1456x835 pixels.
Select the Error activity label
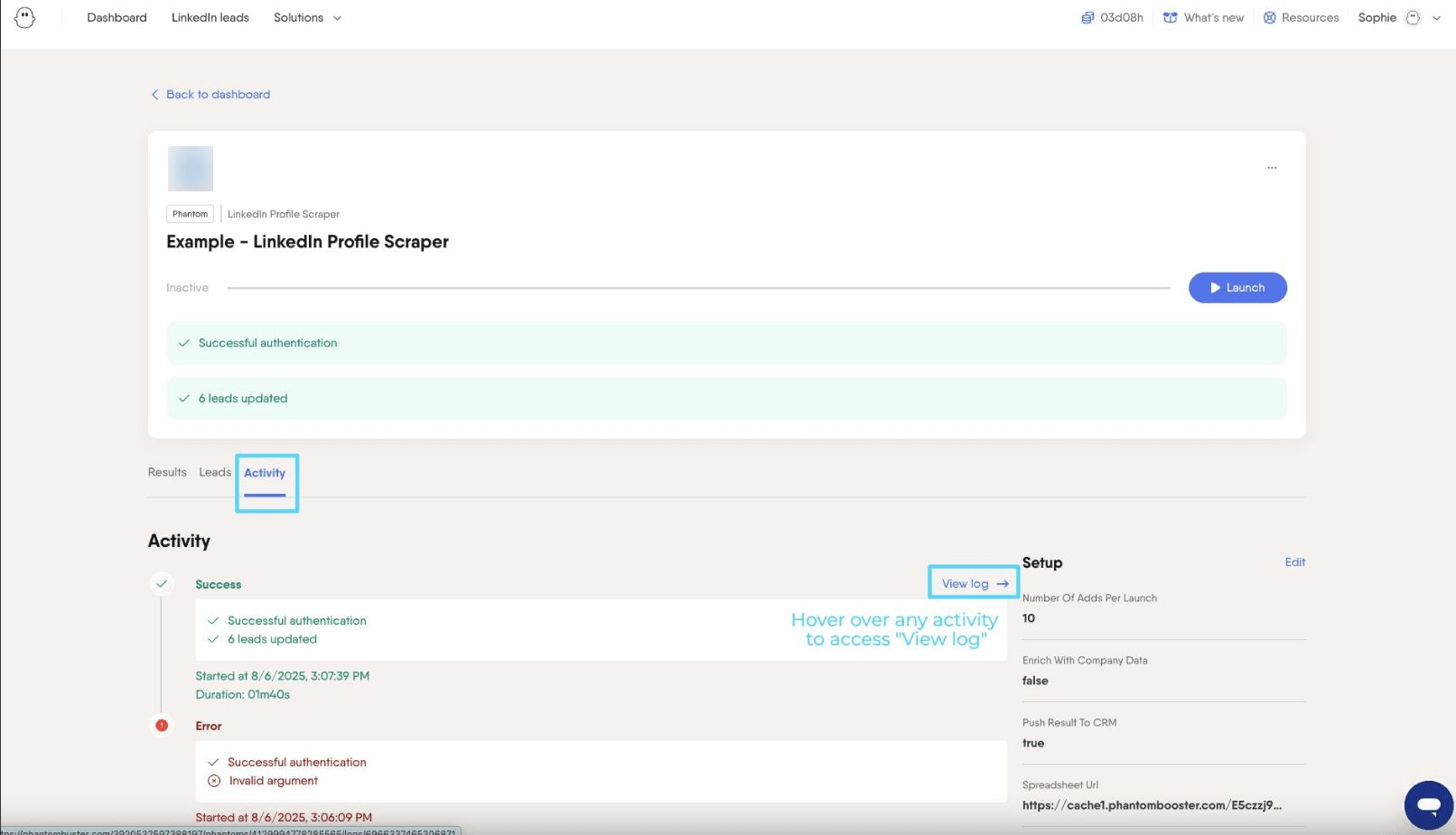point(209,727)
